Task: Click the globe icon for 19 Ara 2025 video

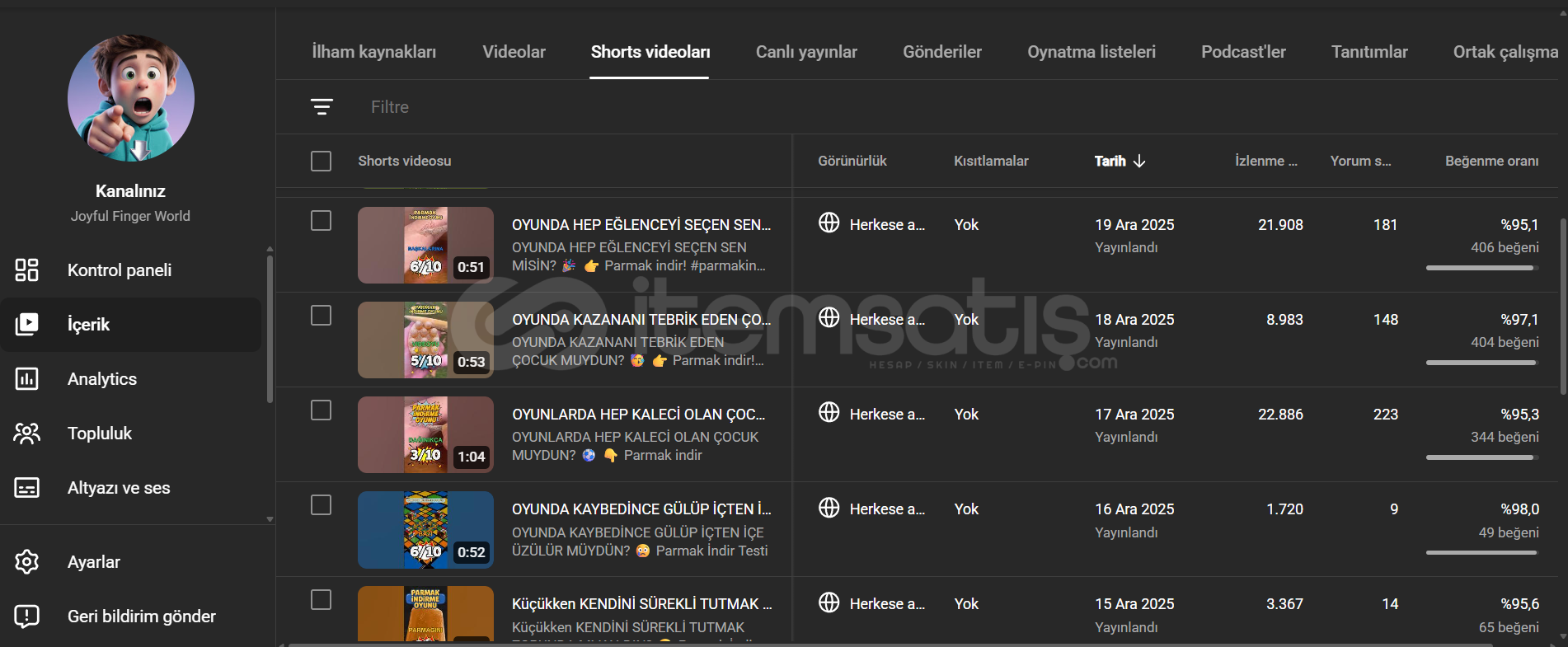Action: pyautogui.click(x=829, y=223)
